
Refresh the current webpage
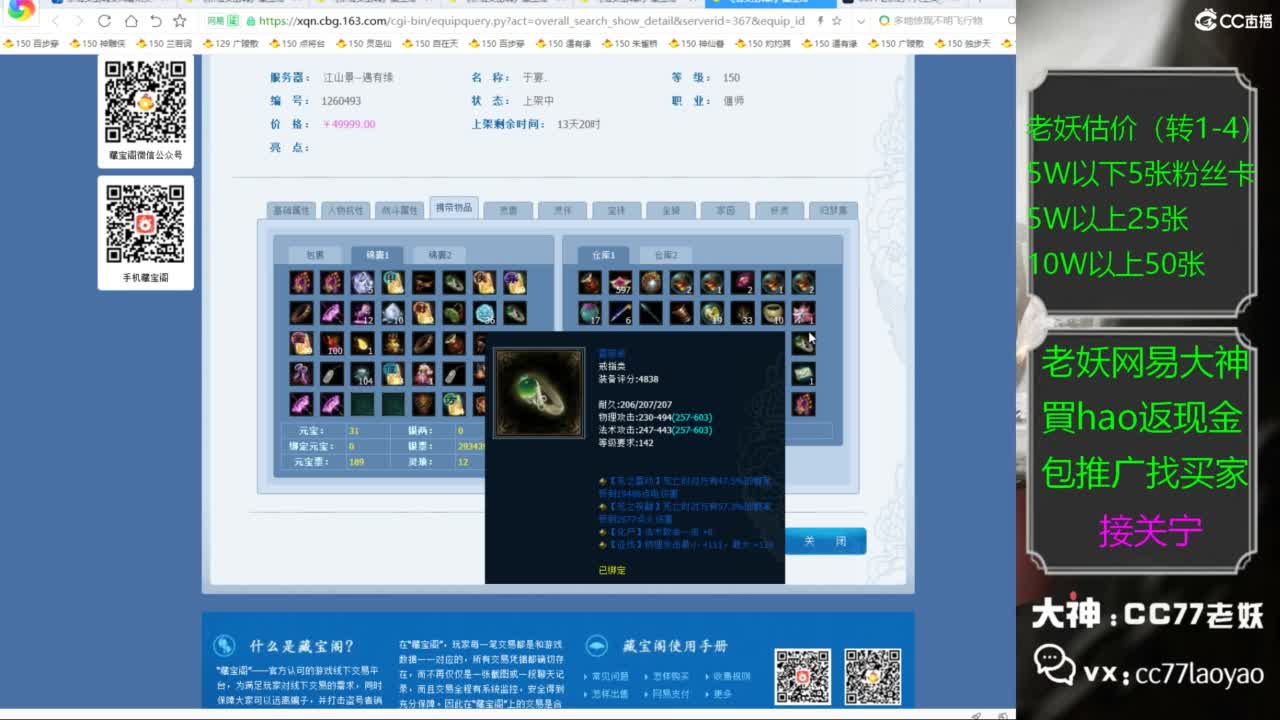(x=104, y=21)
